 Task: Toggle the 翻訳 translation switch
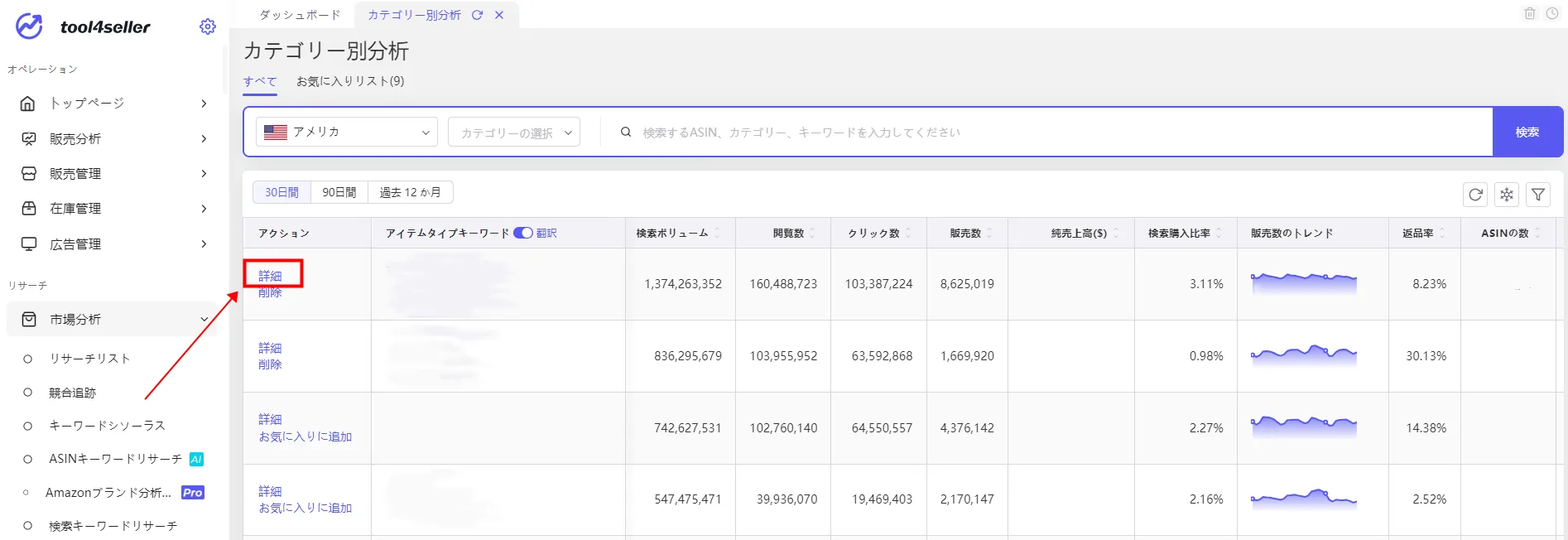point(523,233)
